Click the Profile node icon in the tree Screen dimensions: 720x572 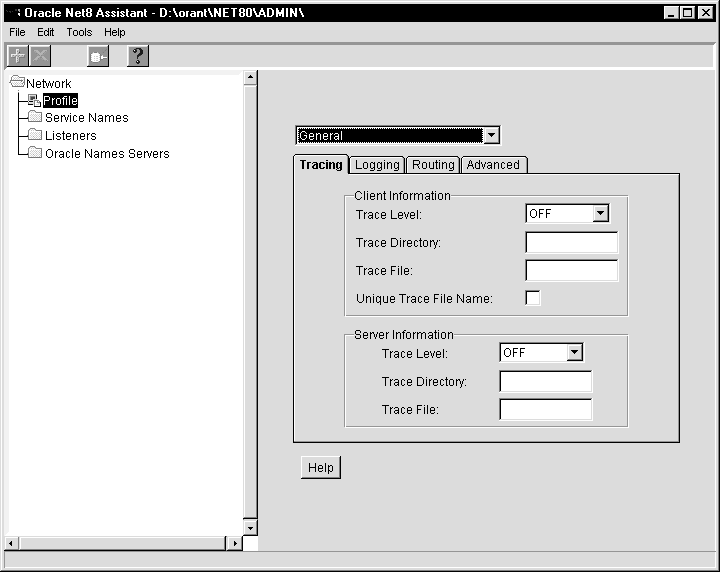34,100
